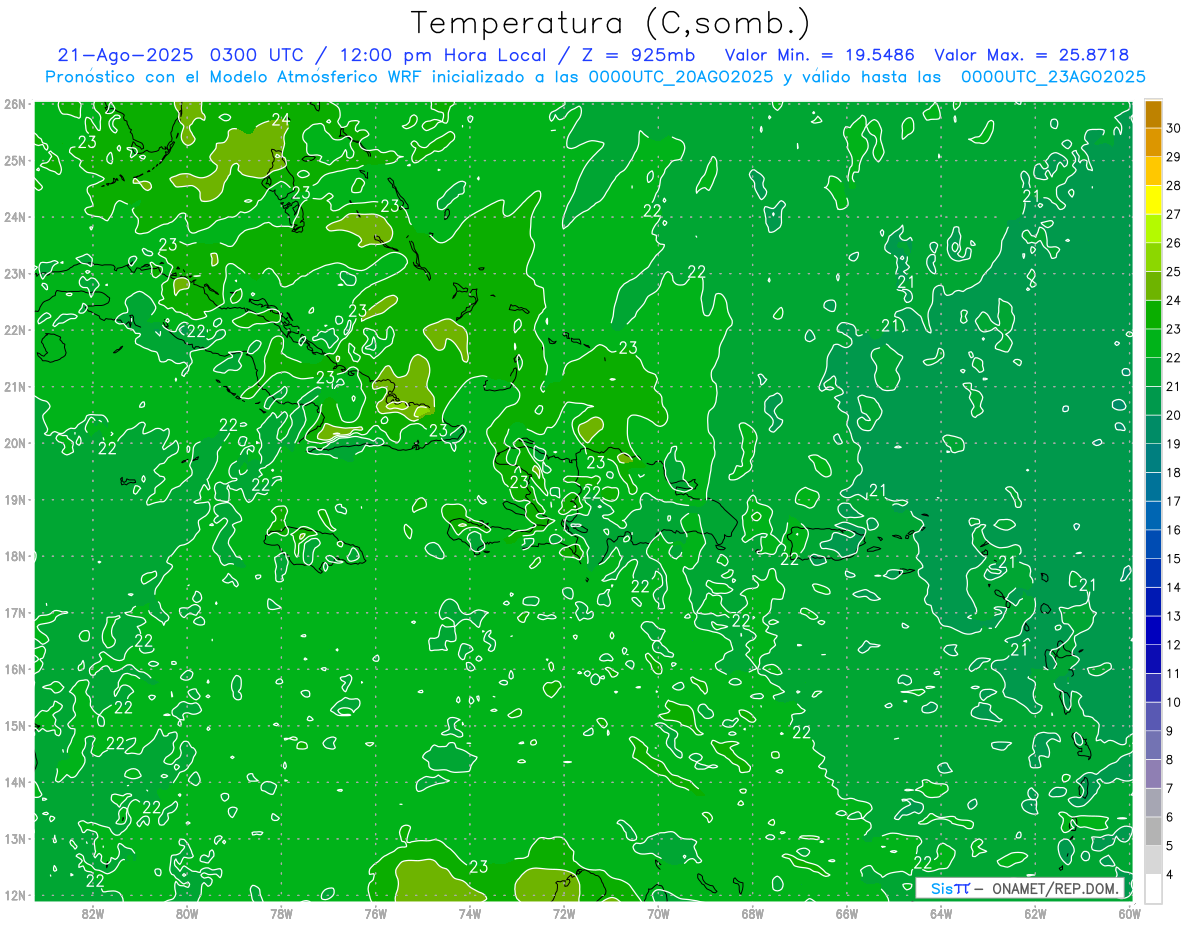1200x927 pixels.
Task: Select the valid-until time "0000UTC_23AGO2025"
Action: pyautogui.click(x=1053, y=76)
